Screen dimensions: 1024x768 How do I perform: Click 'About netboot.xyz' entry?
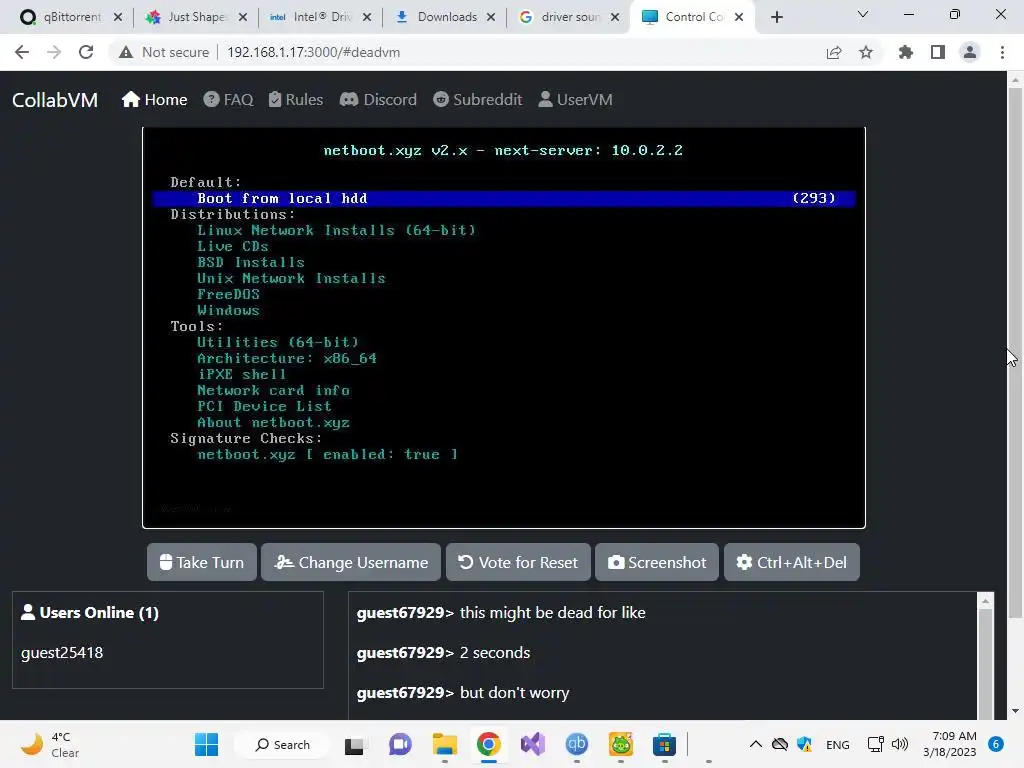273,423
